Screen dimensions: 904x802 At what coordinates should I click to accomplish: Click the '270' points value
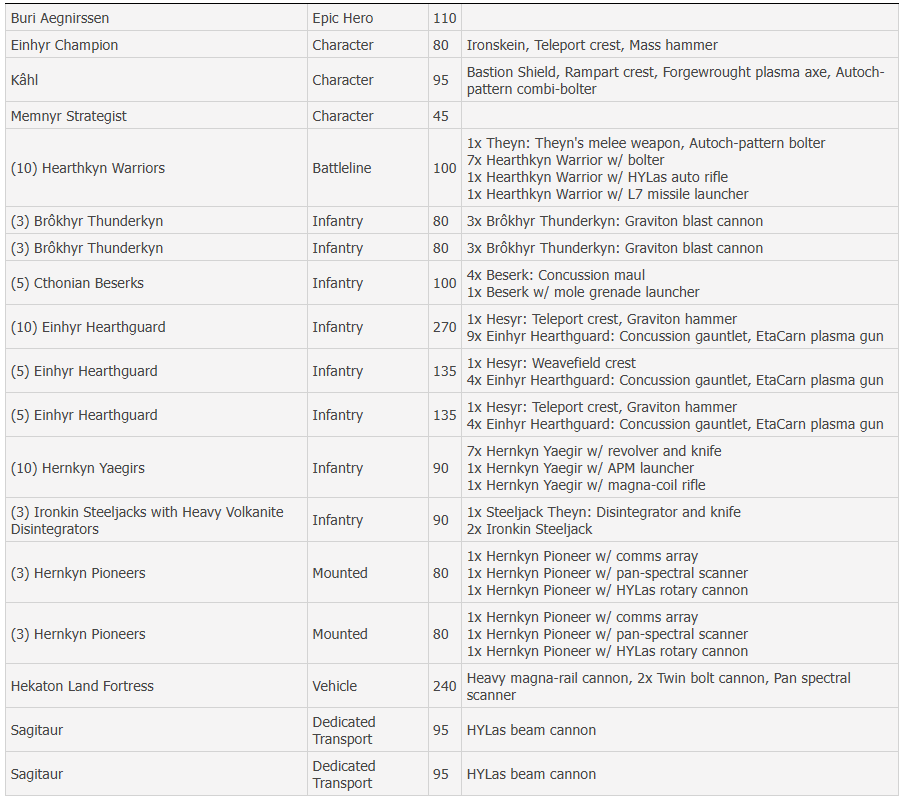[x=445, y=327]
